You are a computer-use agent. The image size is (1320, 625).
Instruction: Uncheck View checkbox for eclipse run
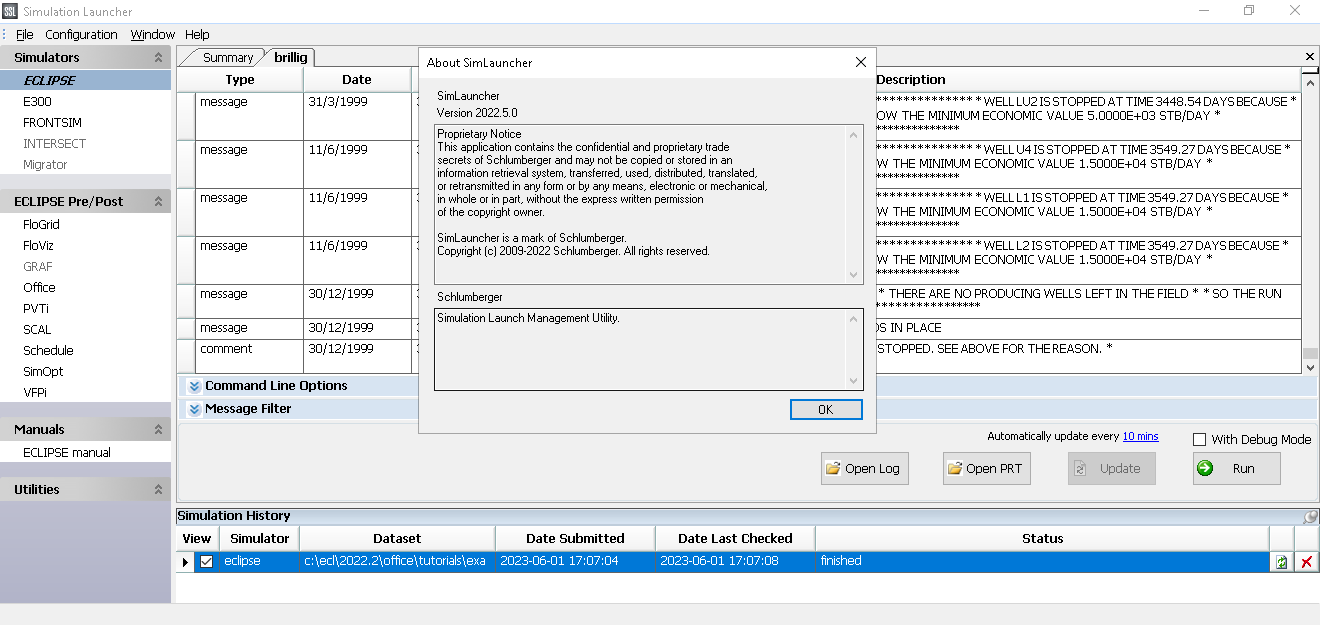pyautogui.click(x=206, y=561)
